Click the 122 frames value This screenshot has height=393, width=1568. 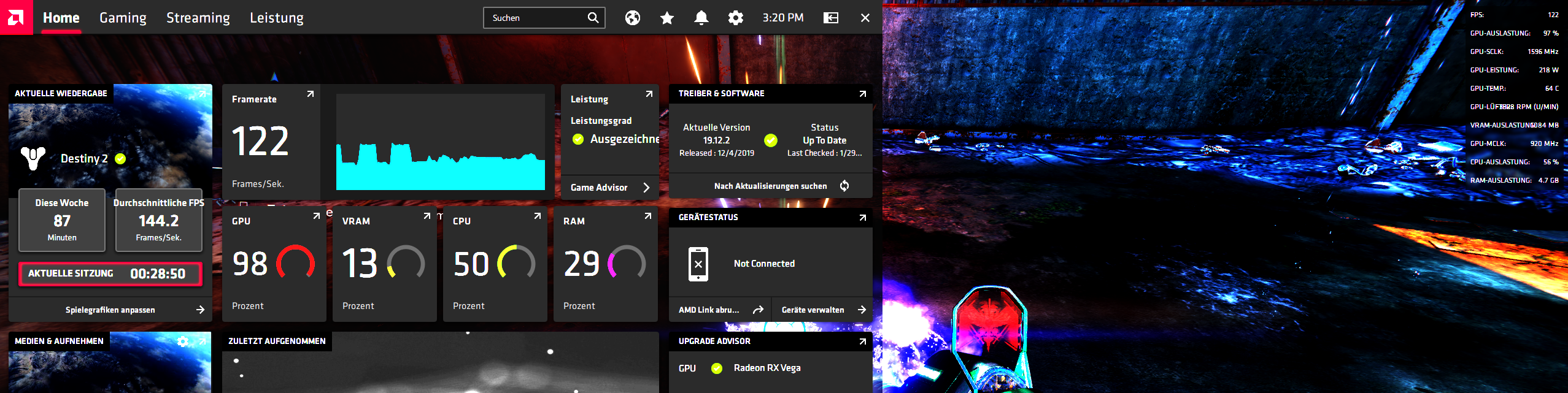point(260,142)
